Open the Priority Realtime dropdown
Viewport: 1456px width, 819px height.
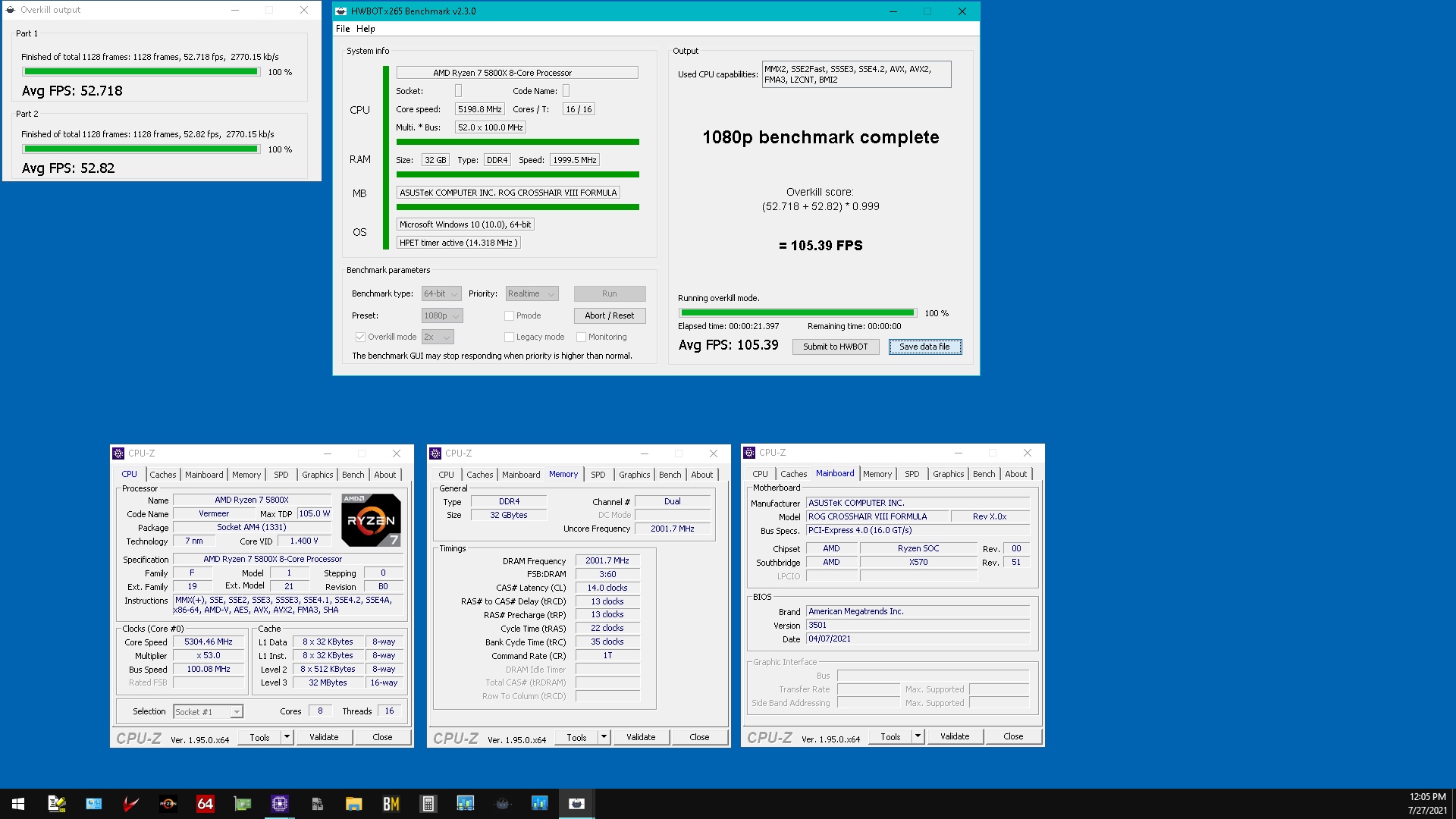[532, 294]
